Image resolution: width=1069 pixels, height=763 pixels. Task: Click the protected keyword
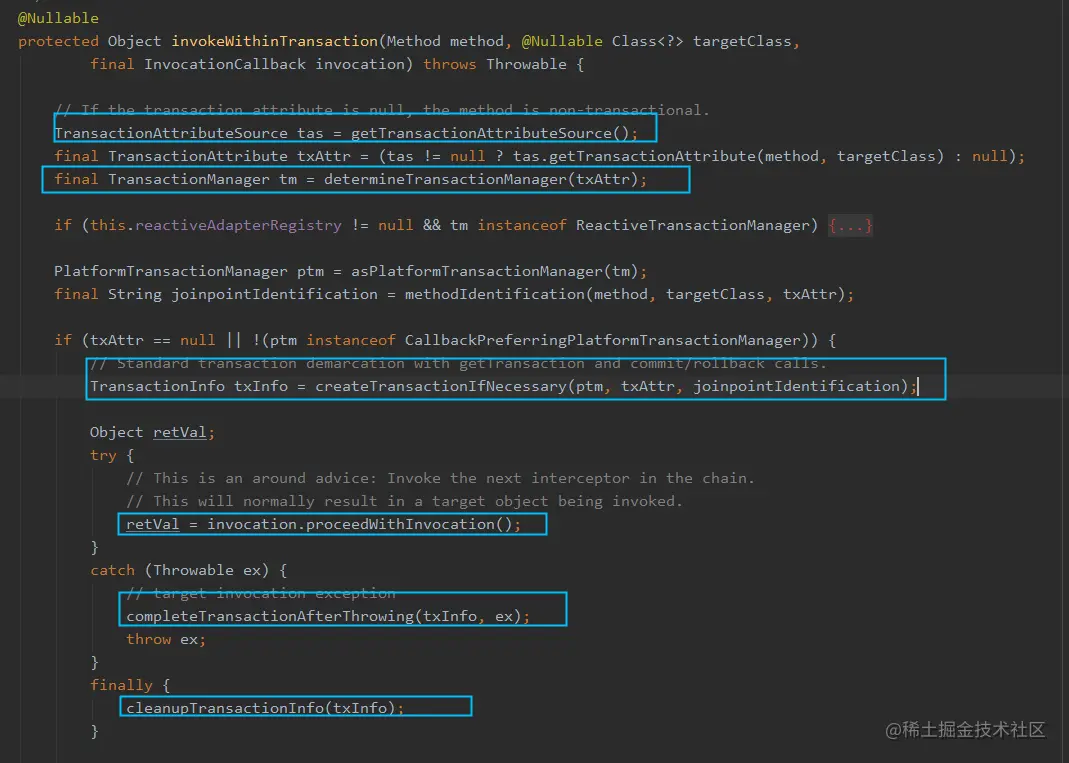(58, 41)
